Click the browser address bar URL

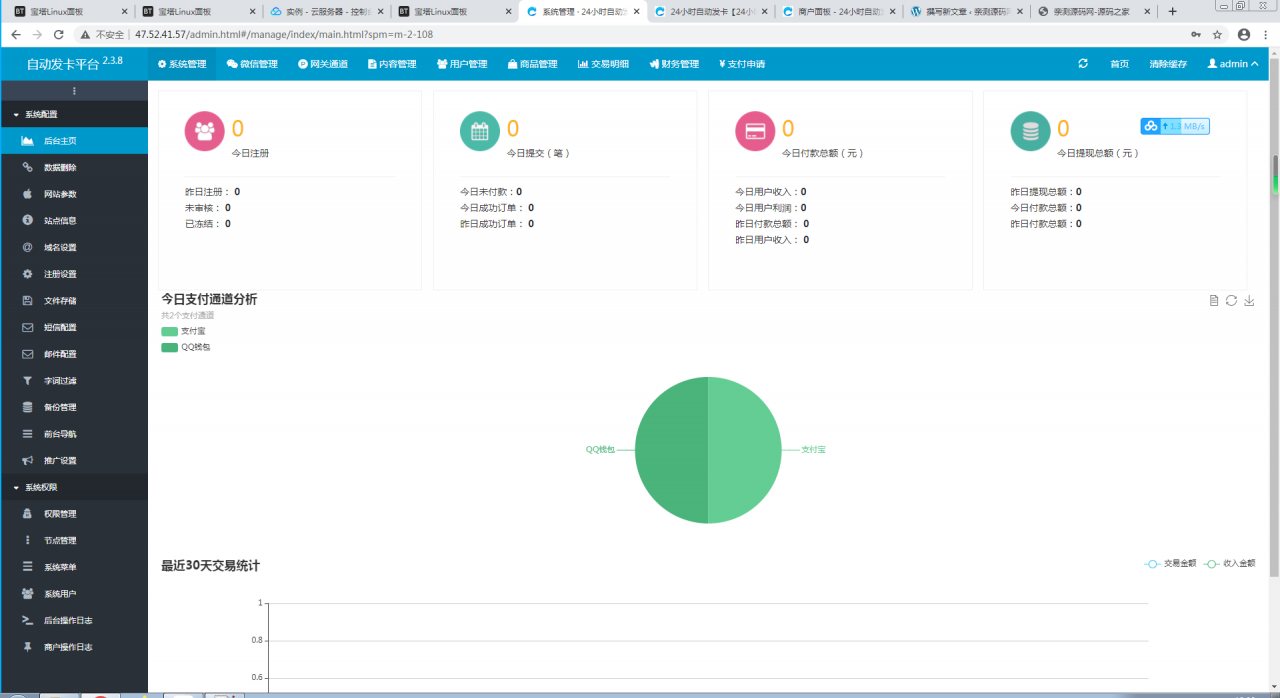(x=284, y=34)
